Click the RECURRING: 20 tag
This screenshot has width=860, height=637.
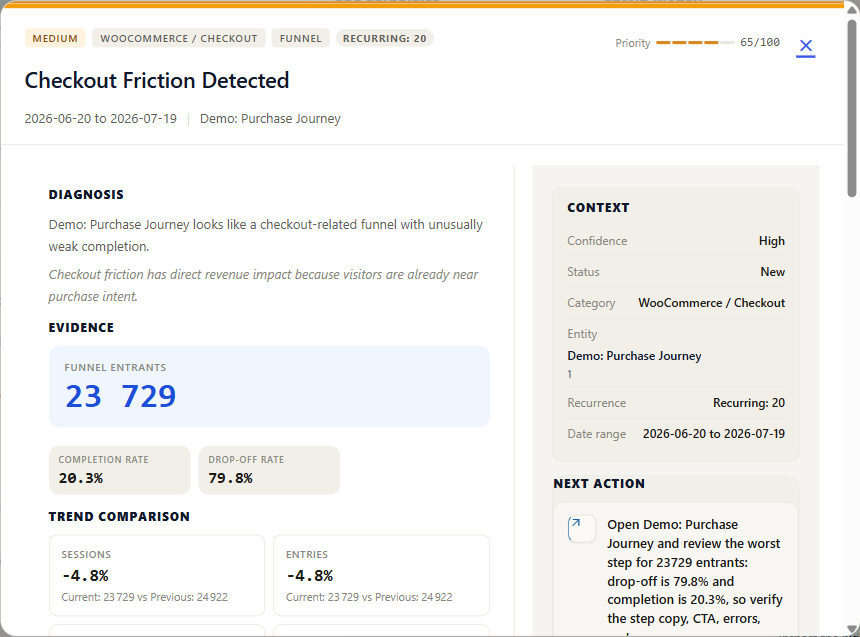[384, 38]
